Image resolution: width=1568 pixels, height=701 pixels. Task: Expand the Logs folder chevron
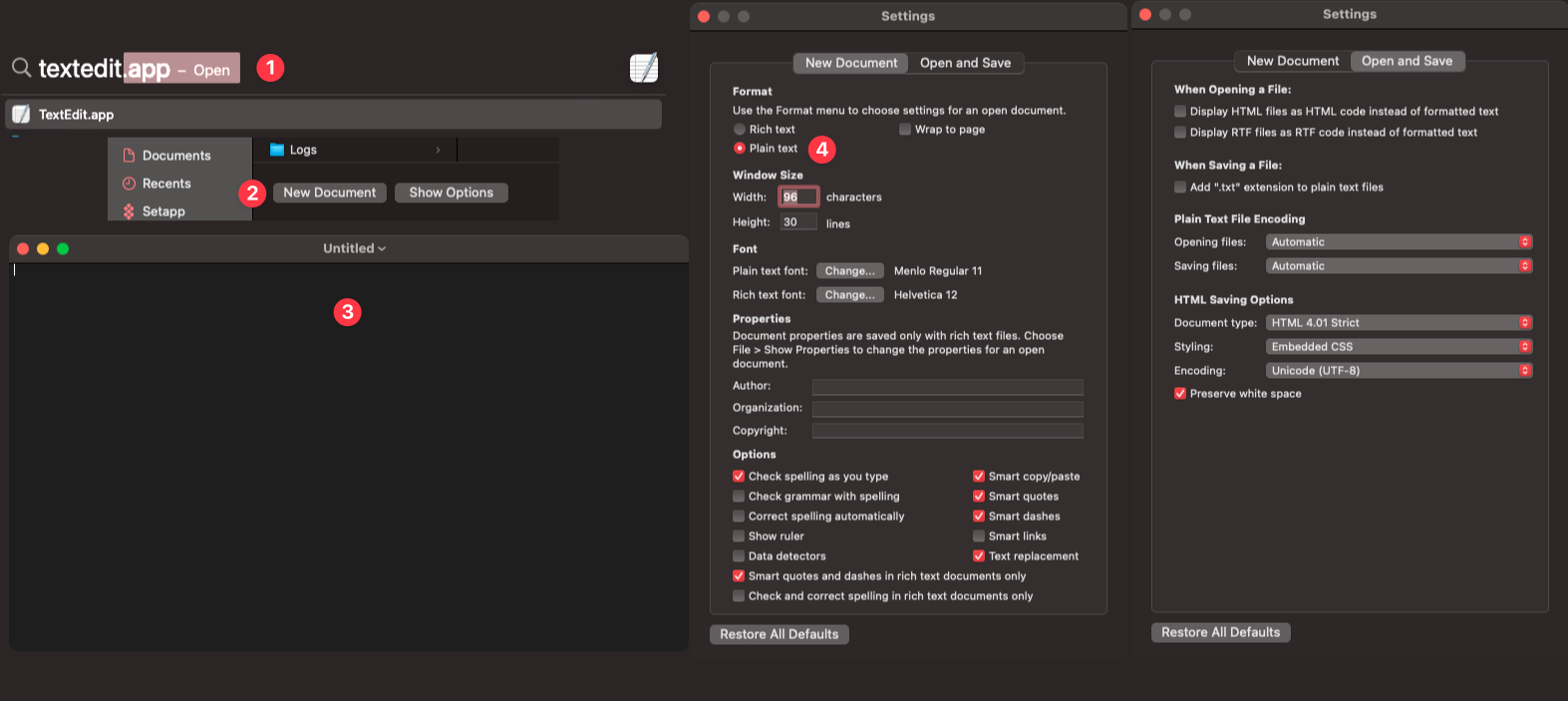click(438, 150)
